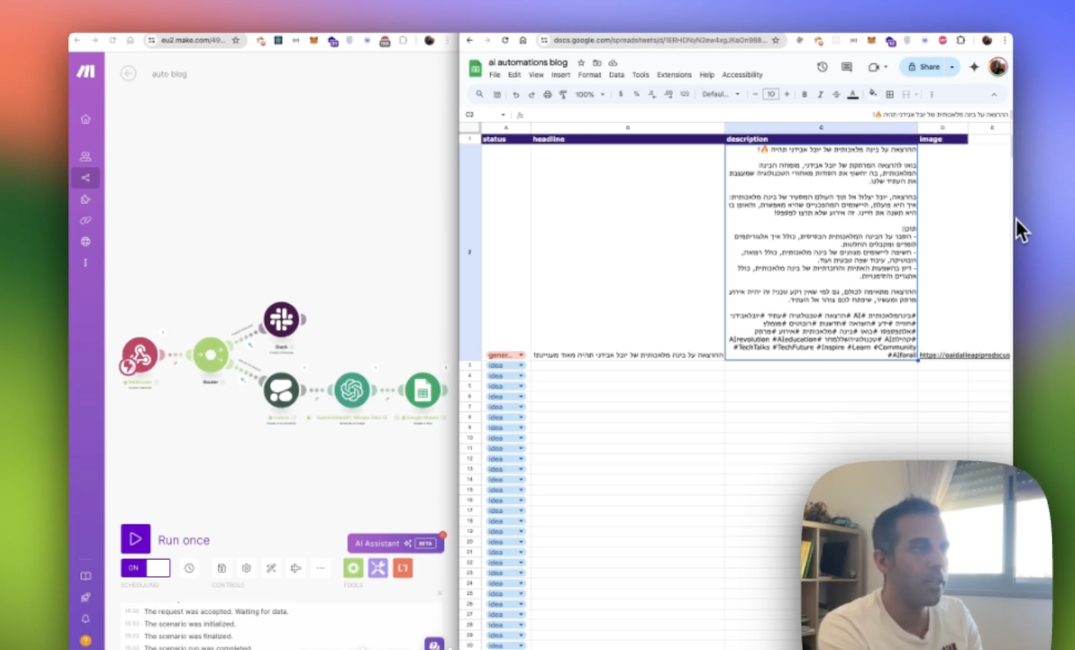Toggle bold formatting in Sheets toolbar
Screen dimensions: 1075x650
point(804,95)
